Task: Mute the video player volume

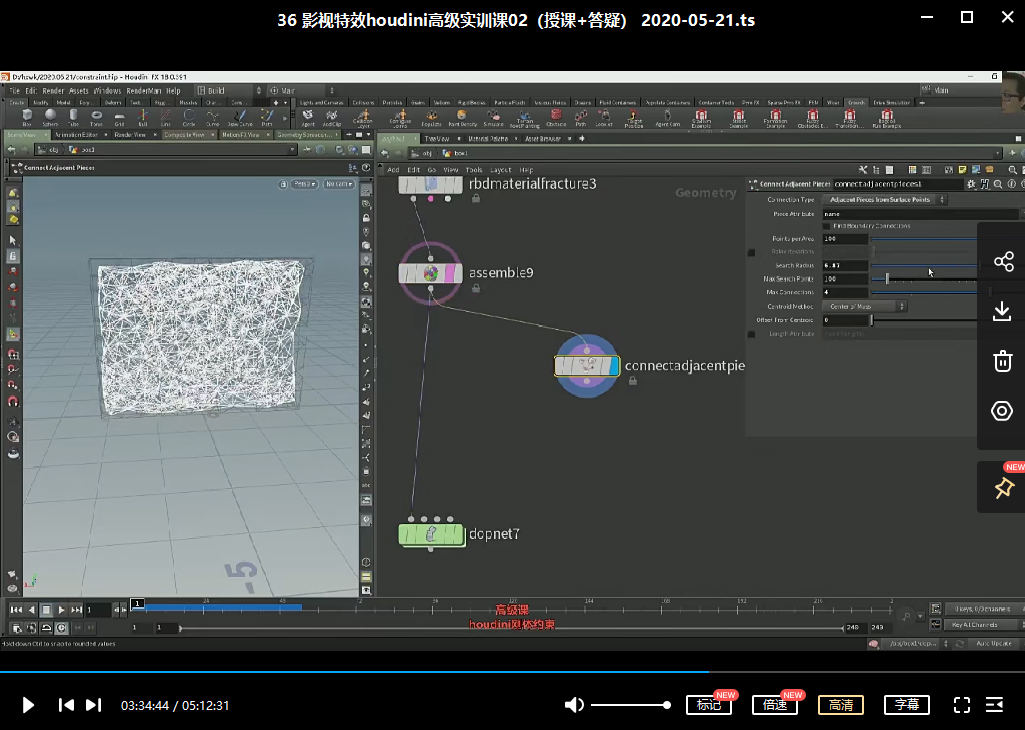Action: (574, 705)
